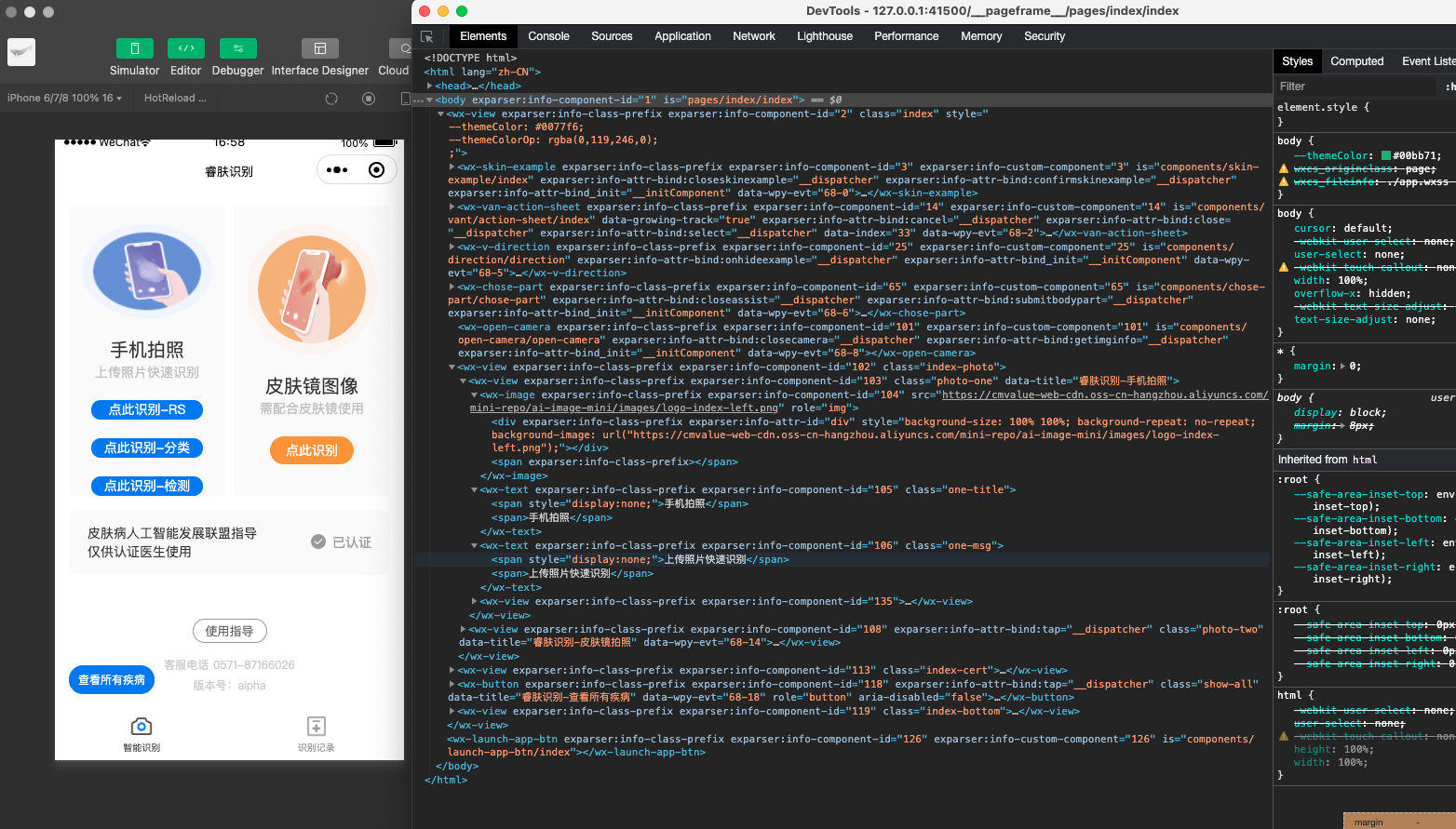This screenshot has width=1456, height=829.
Task: Tap the 点此识别-检测 button
Action: coord(147,486)
